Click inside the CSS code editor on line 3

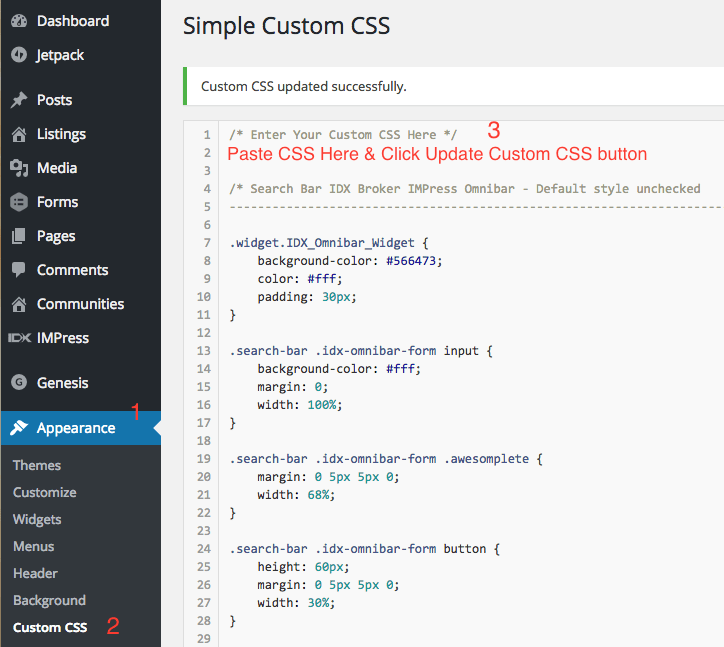pyautogui.click(x=471, y=170)
